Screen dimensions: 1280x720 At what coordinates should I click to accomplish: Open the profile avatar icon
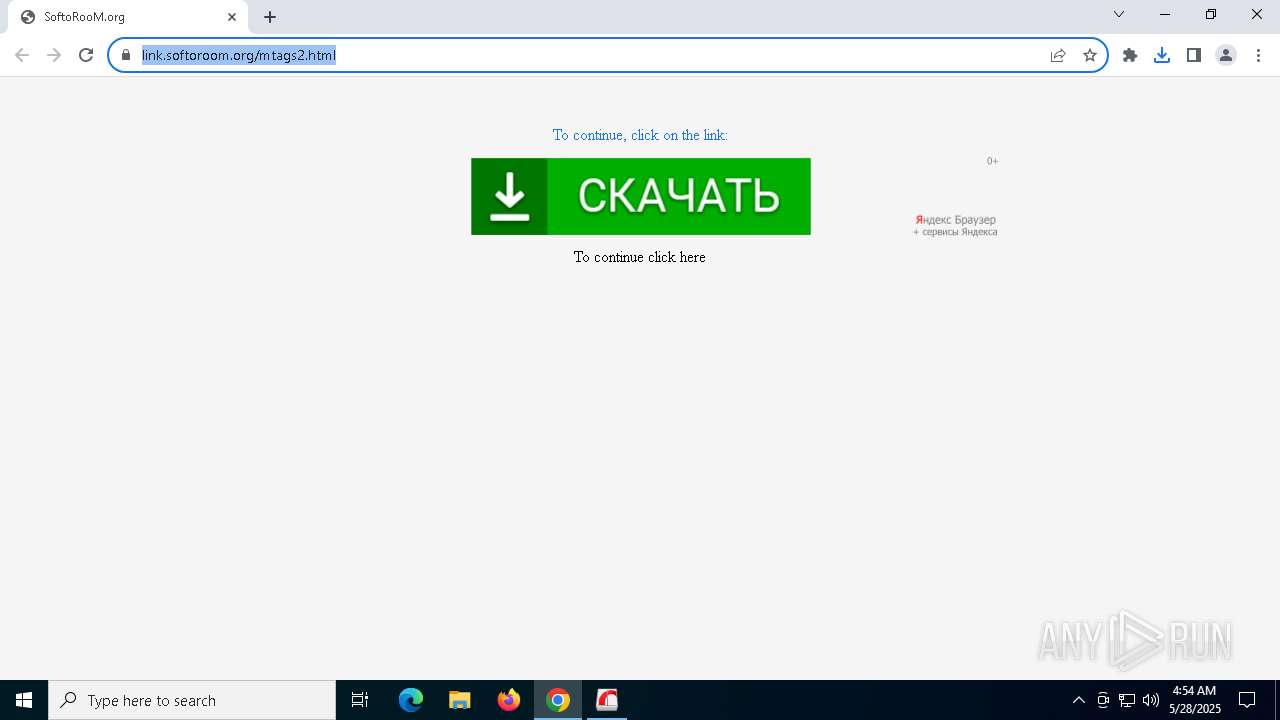click(1226, 55)
